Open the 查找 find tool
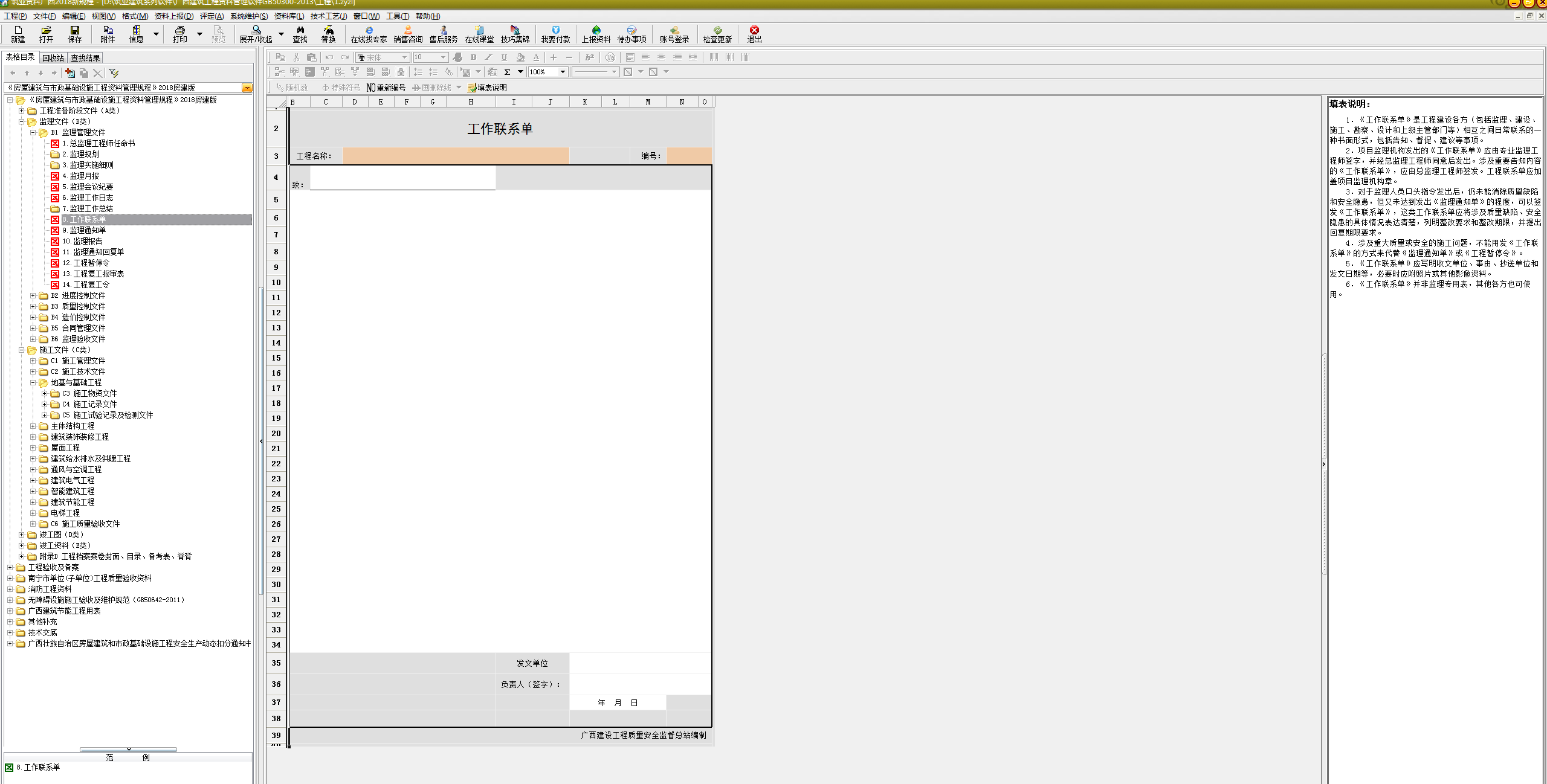 300,34
